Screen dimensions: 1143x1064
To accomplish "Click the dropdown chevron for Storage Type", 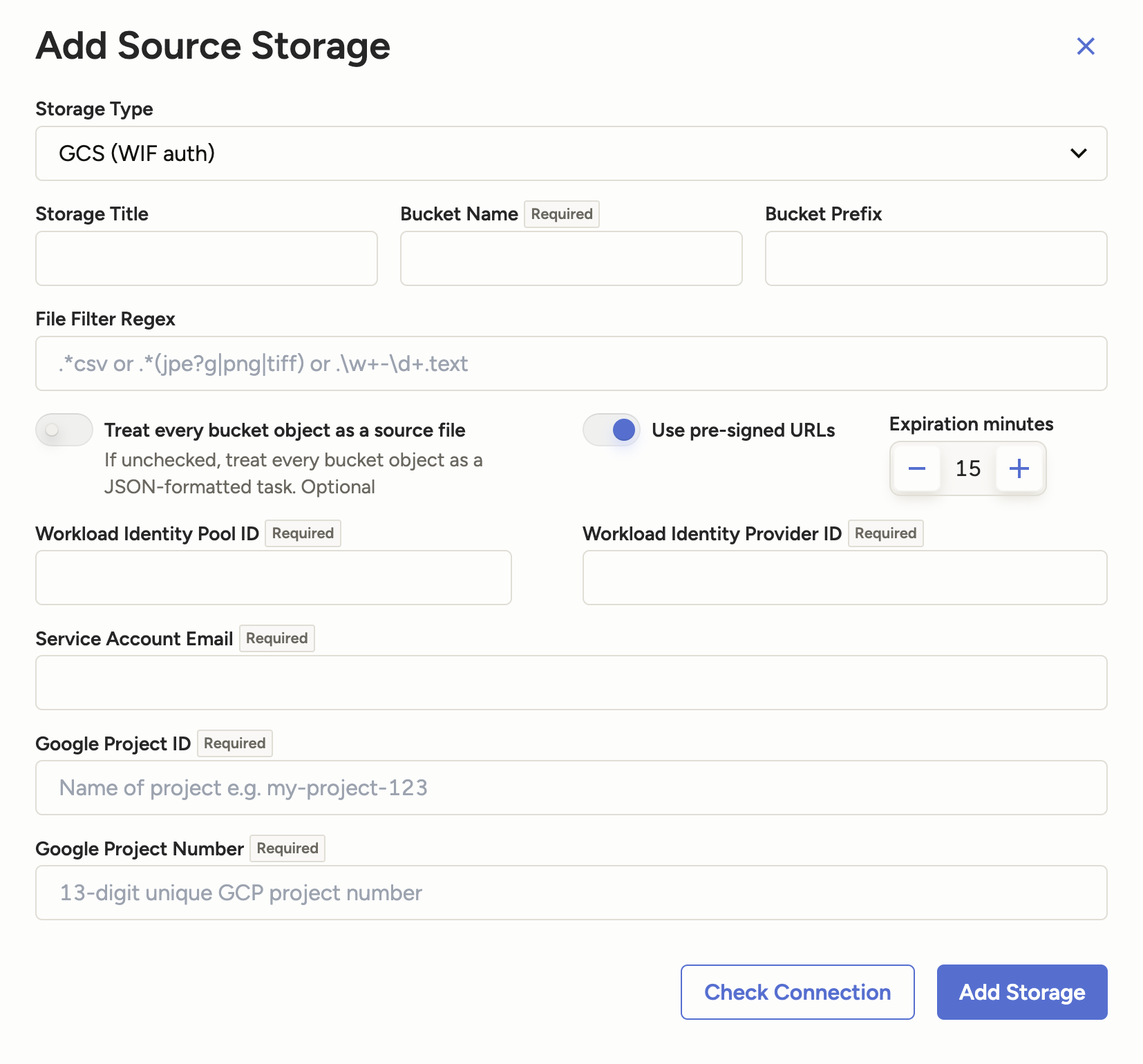I will (1078, 153).
